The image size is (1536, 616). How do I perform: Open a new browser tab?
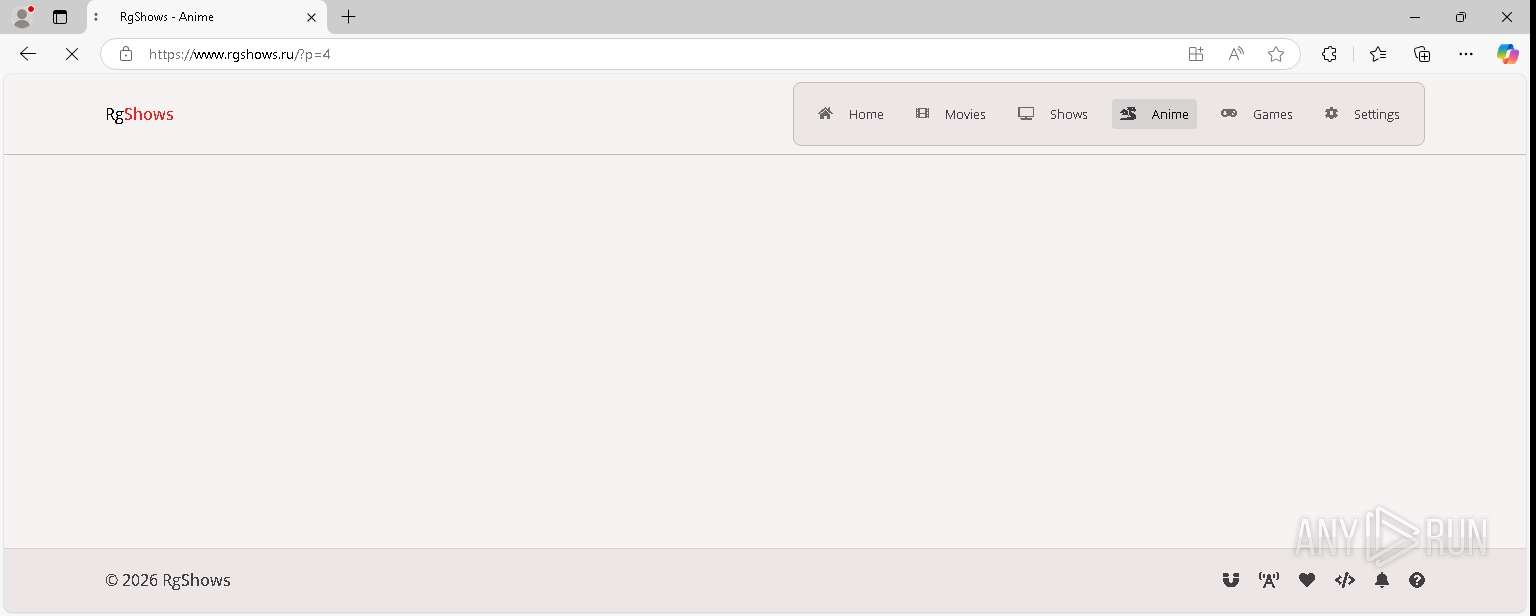point(348,17)
